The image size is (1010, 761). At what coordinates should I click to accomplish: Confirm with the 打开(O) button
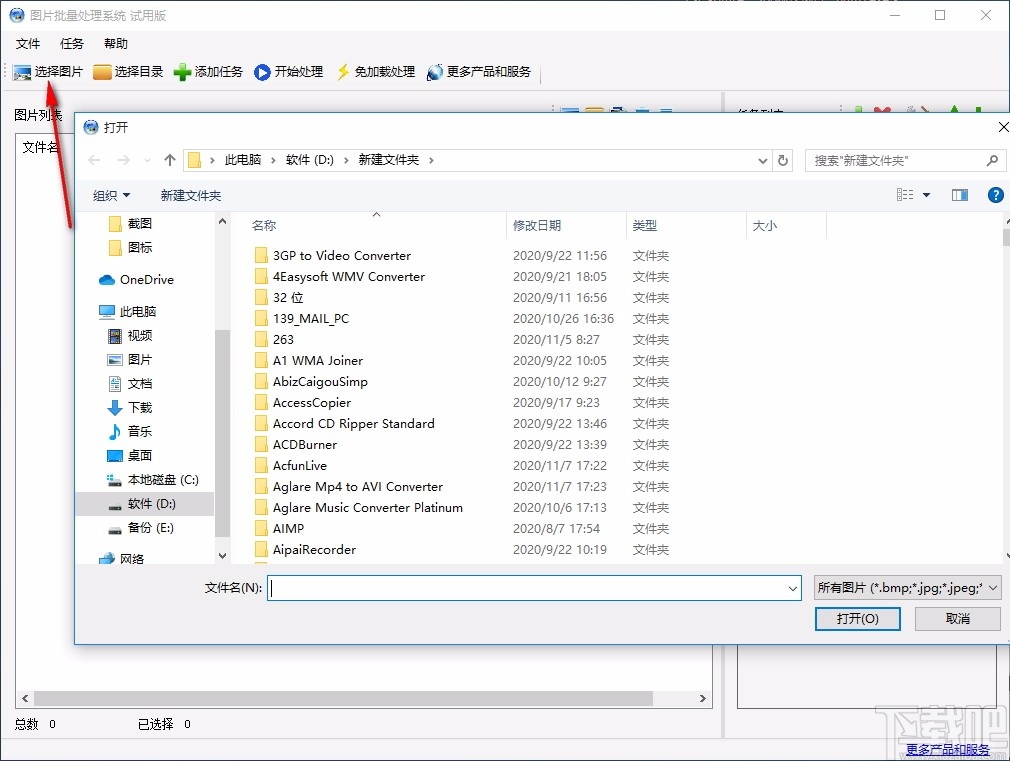pos(857,618)
